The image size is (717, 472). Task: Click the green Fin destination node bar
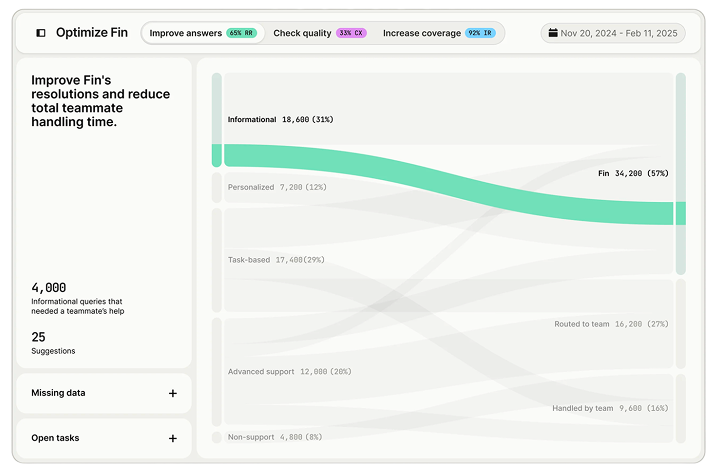tap(681, 214)
